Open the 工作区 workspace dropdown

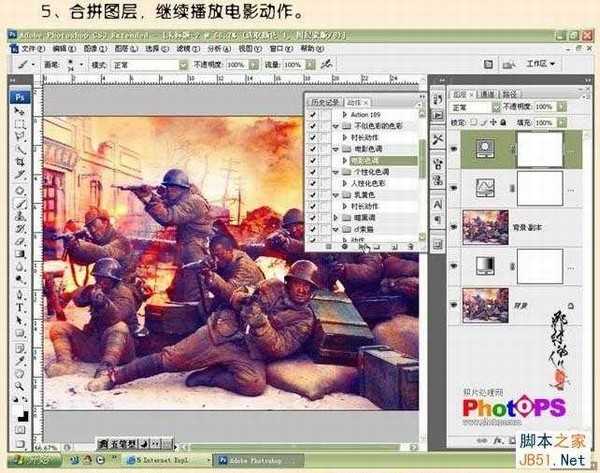[x=540, y=62]
